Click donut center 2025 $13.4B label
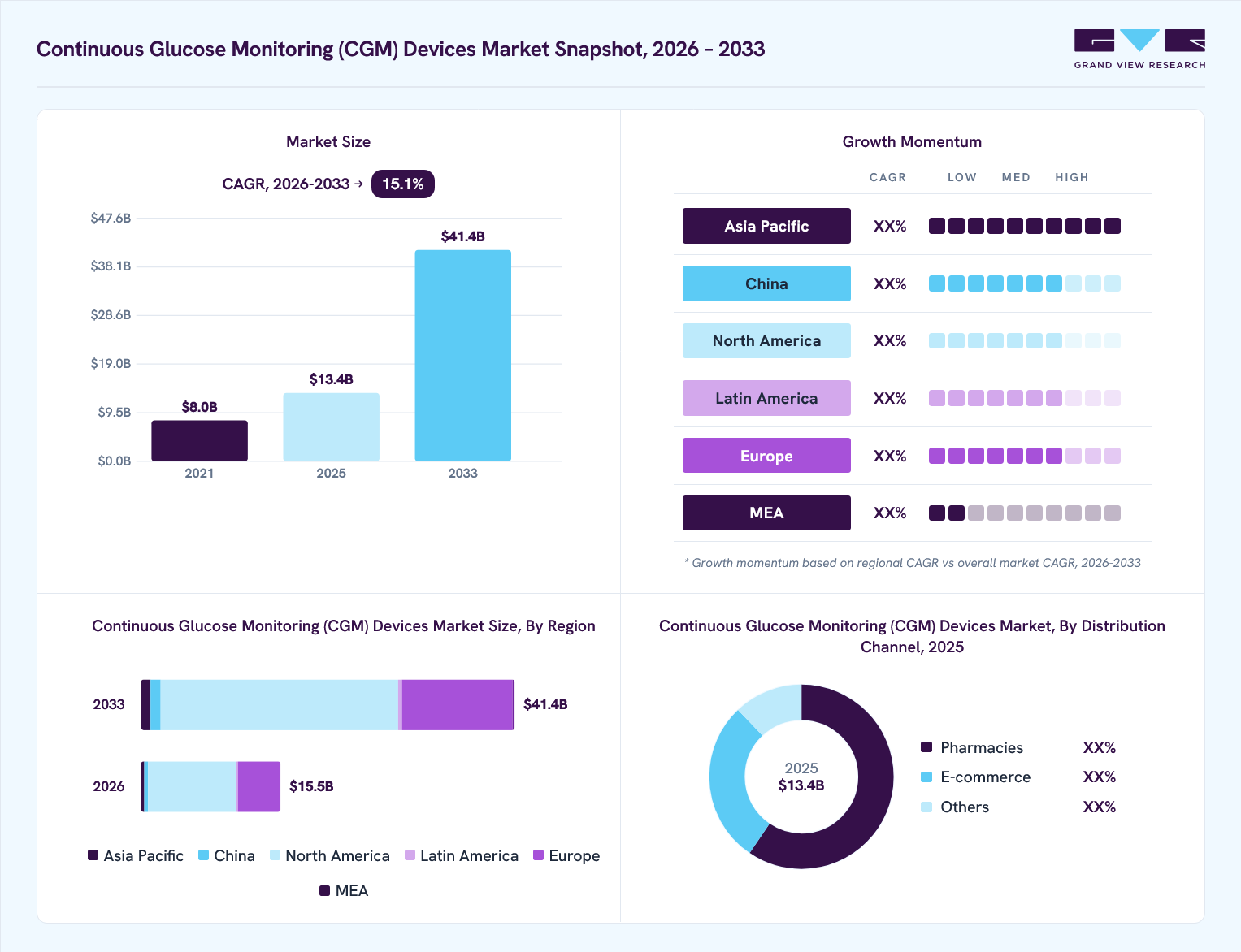 [x=801, y=777]
